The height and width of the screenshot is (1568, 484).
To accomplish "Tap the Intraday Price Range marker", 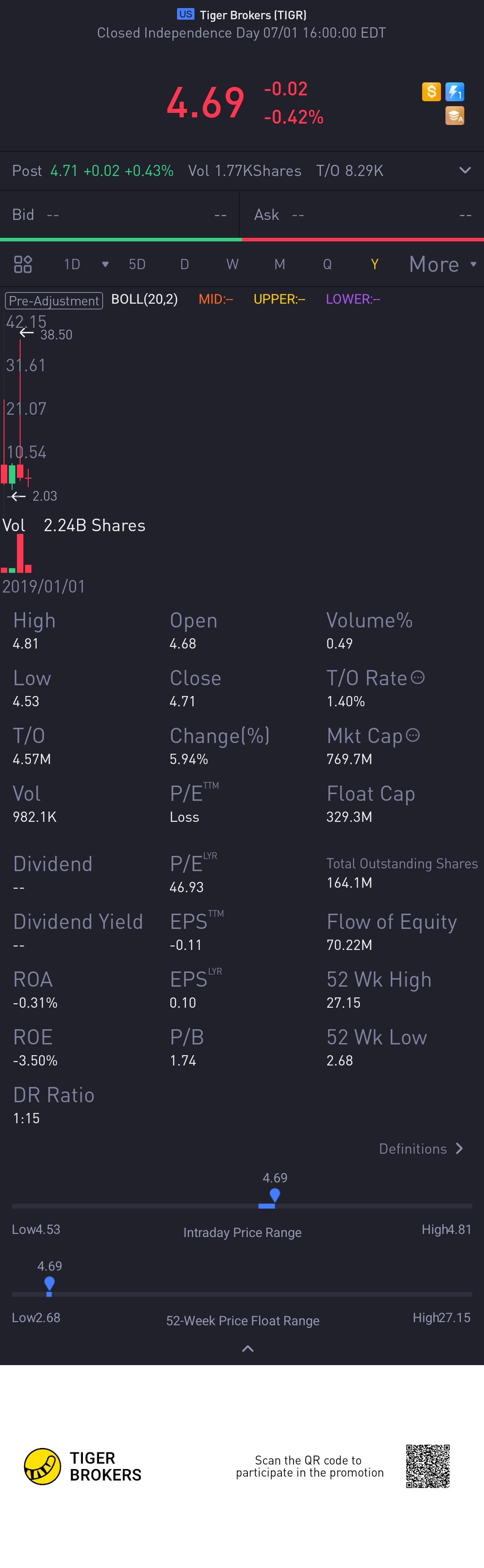I will [x=275, y=1195].
